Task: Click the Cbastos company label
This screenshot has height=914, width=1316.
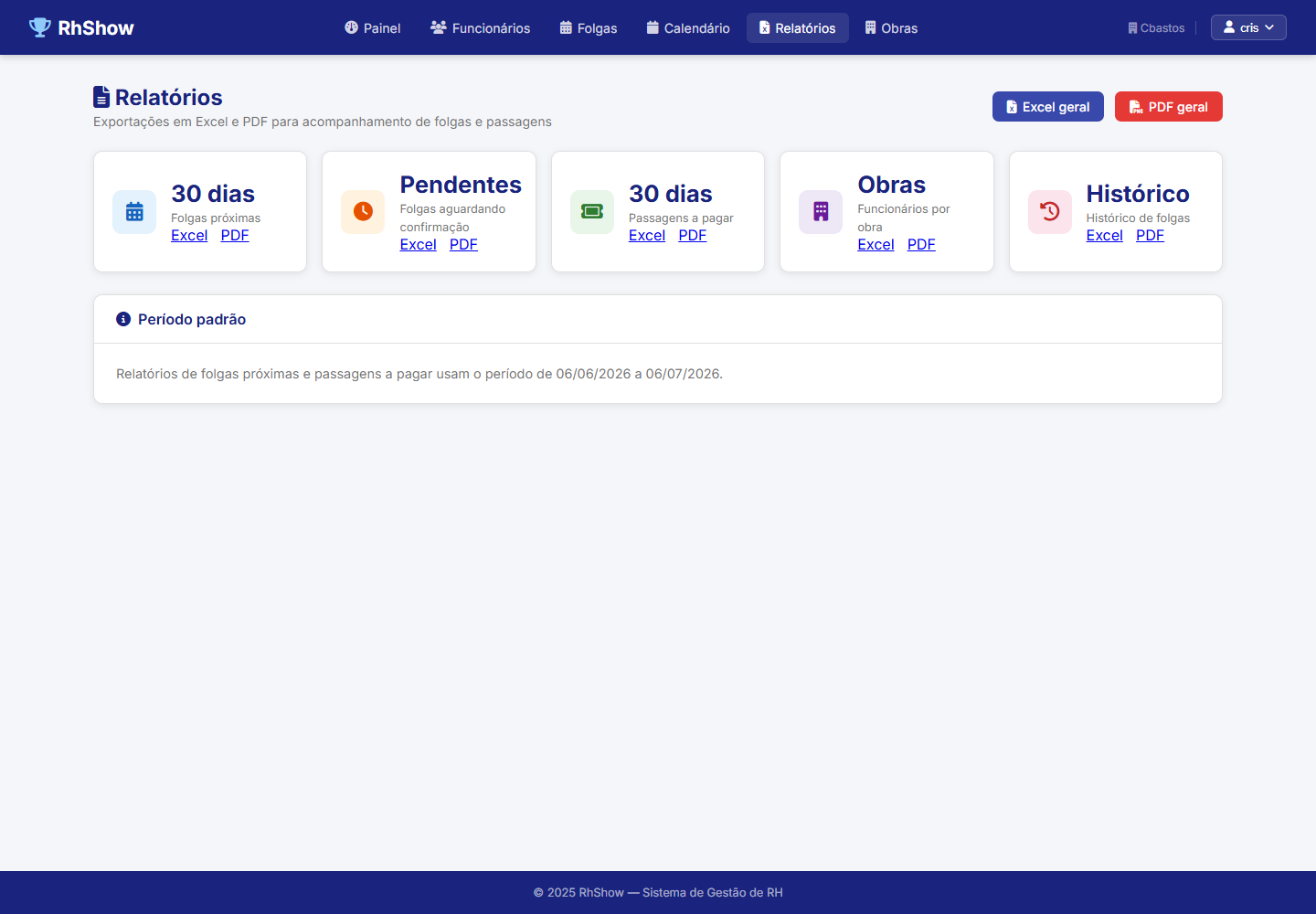Action: (x=1156, y=28)
